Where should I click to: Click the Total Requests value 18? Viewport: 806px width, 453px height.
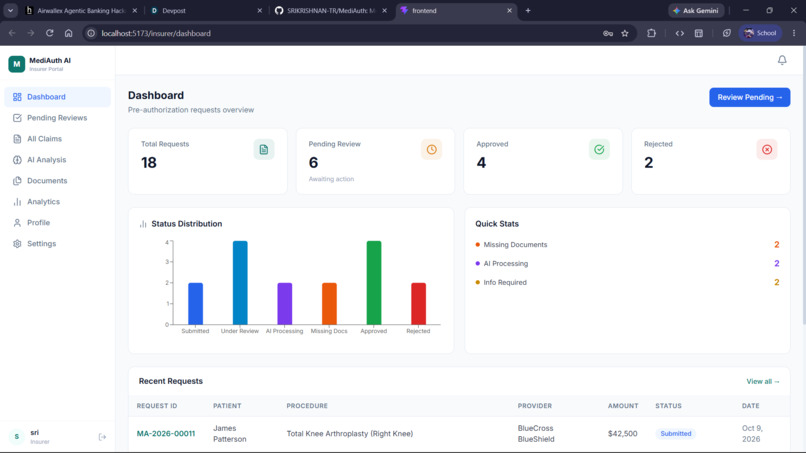[x=149, y=163]
